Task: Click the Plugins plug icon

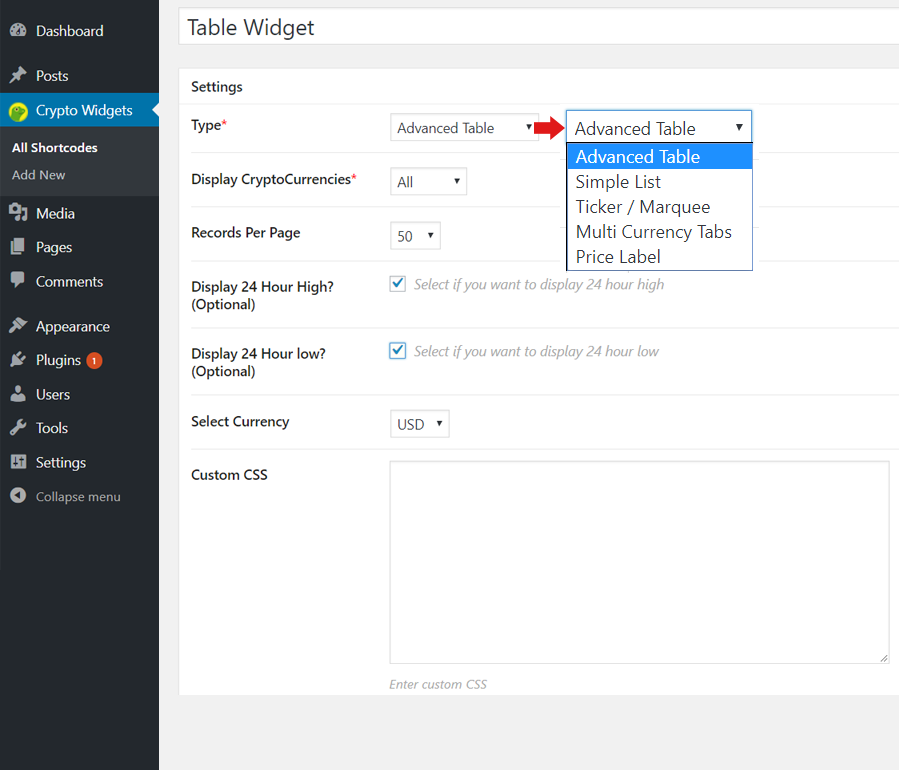Action: (x=18, y=360)
